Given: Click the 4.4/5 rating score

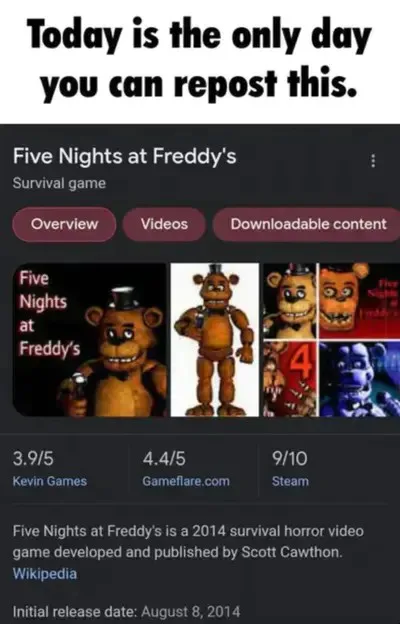Looking at the screenshot, I should (x=164, y=459).
